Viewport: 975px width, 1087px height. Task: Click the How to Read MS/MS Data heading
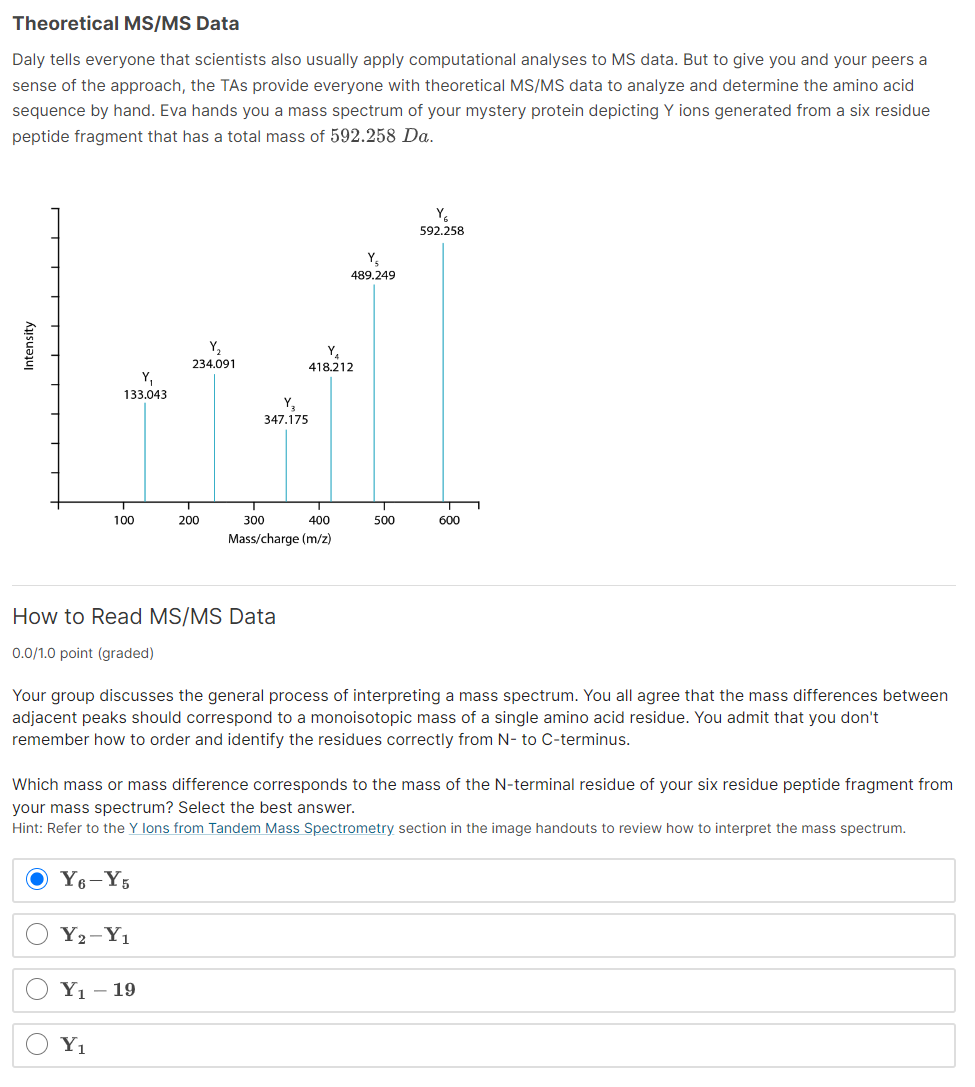click(143, 617)
